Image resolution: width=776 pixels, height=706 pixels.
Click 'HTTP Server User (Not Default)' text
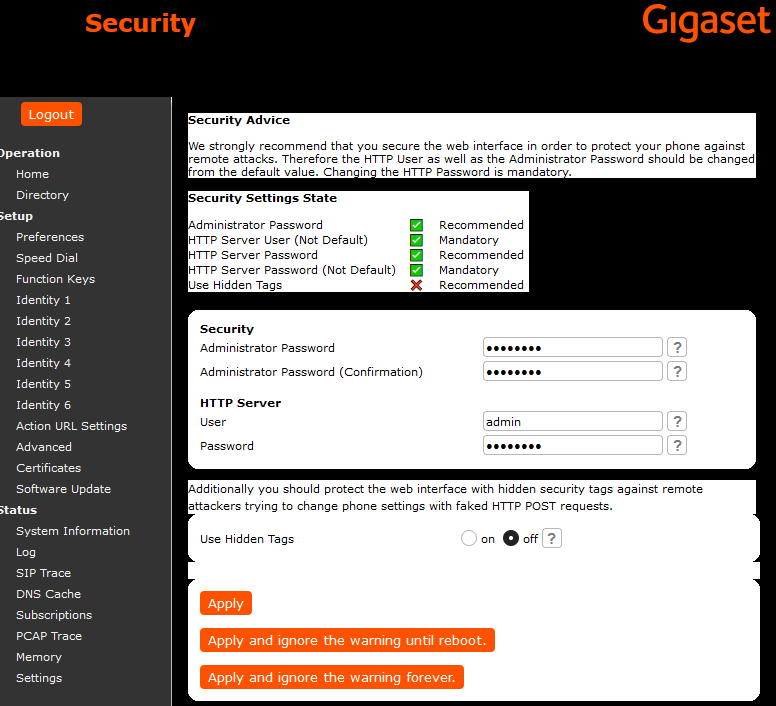coord(278,240)
